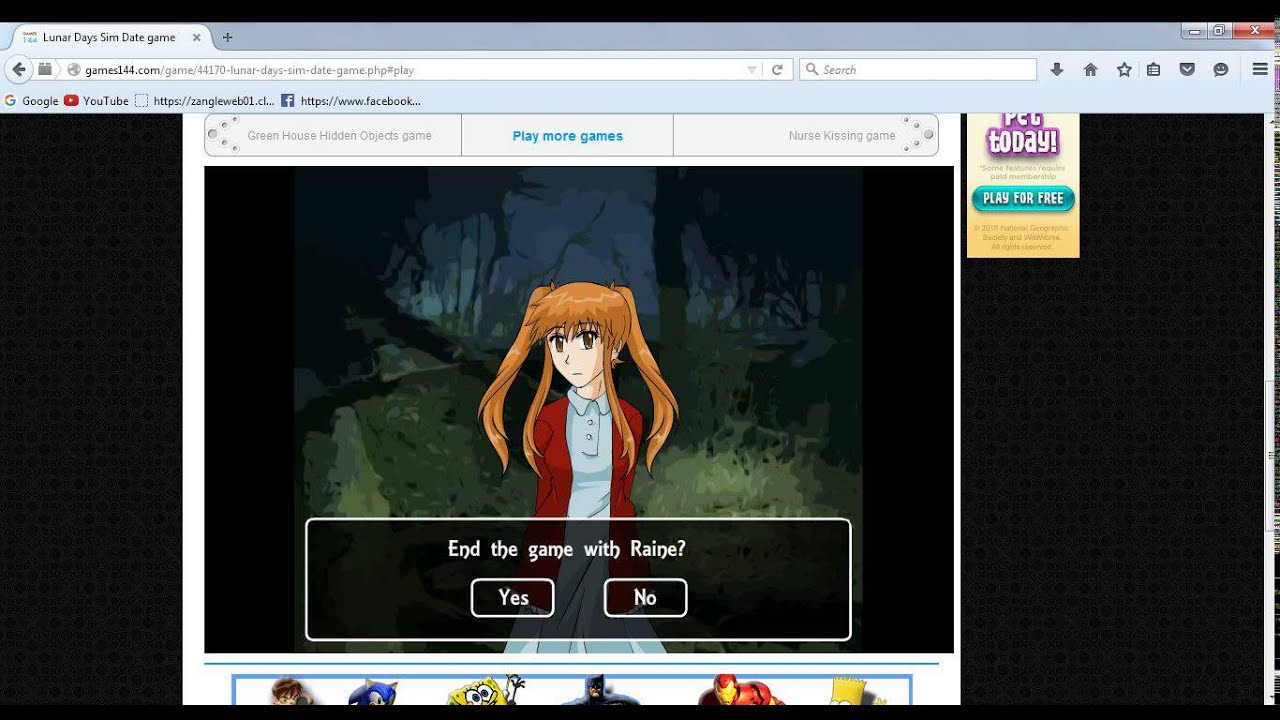Close the Lunar Days Sim Date tab
This screenshot has width=1280, height=720.
pyautogui.click(x=197, y=37)
